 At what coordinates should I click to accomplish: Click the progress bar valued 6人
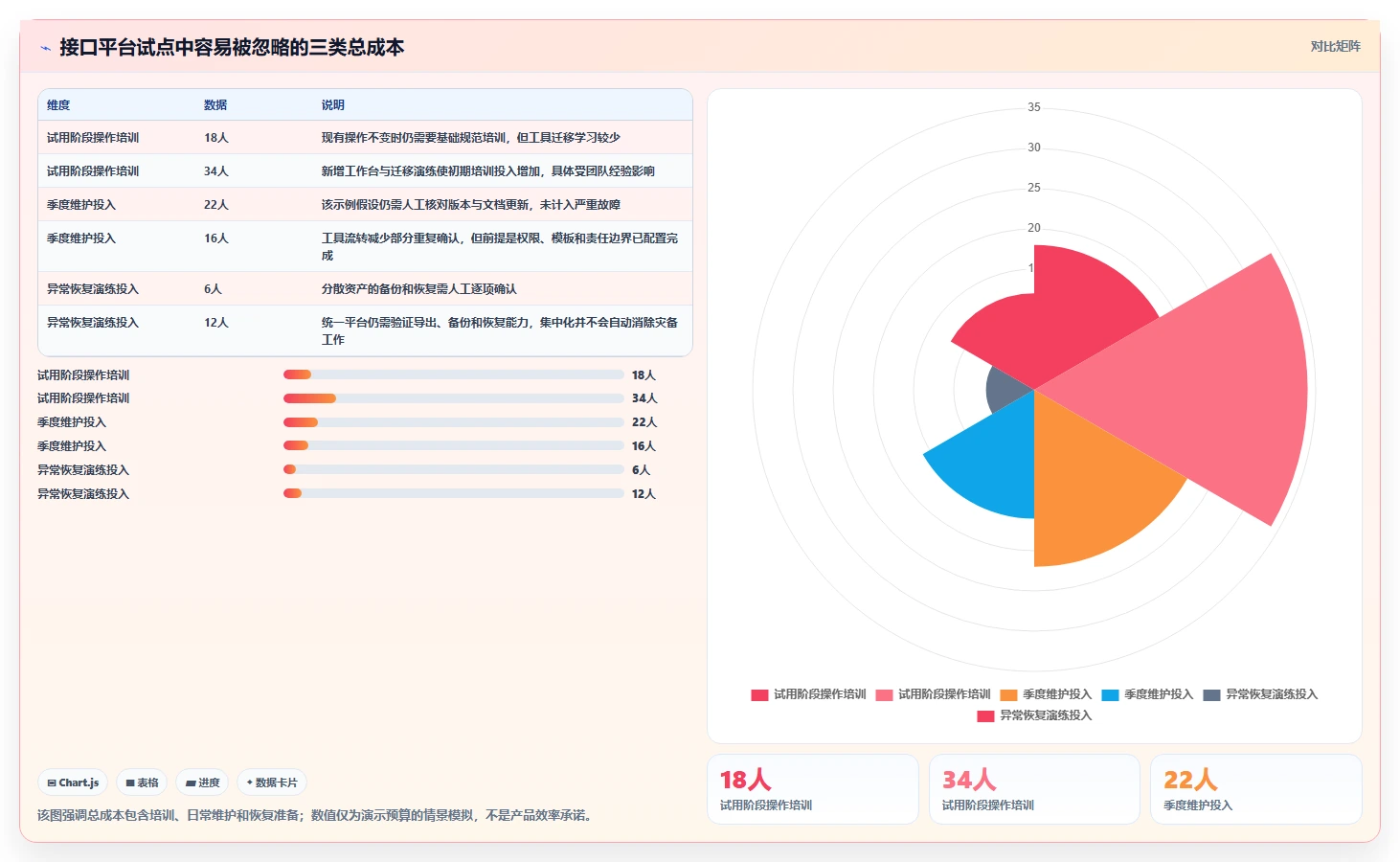(453, 469)
